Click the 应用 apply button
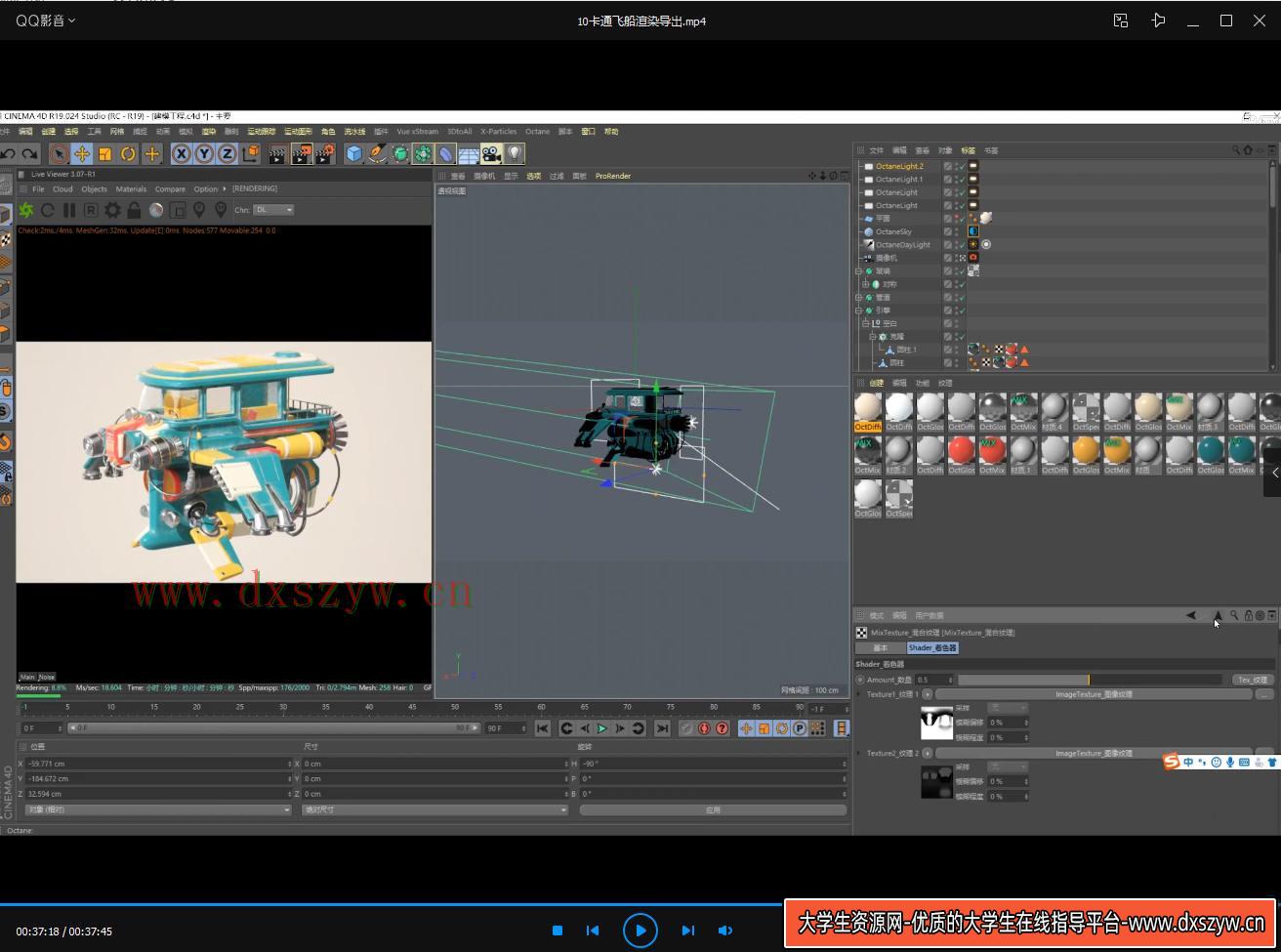 [713, 809]
